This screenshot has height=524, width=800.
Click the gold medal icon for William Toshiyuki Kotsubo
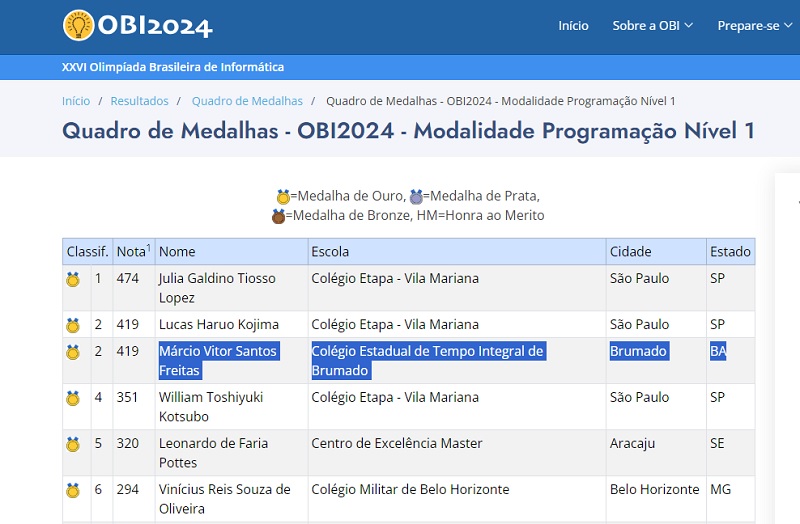[73, 398]
